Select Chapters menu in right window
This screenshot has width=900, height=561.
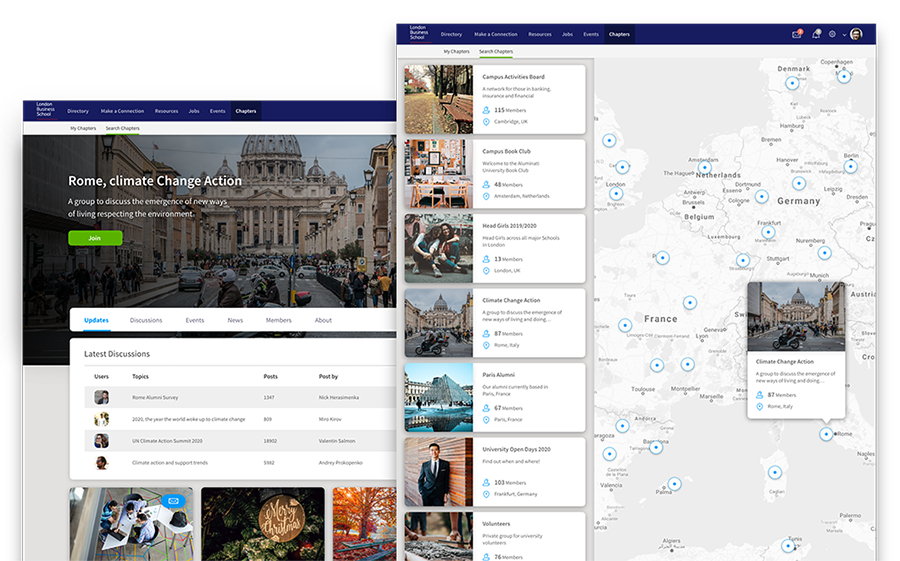[x=619, y=34]
